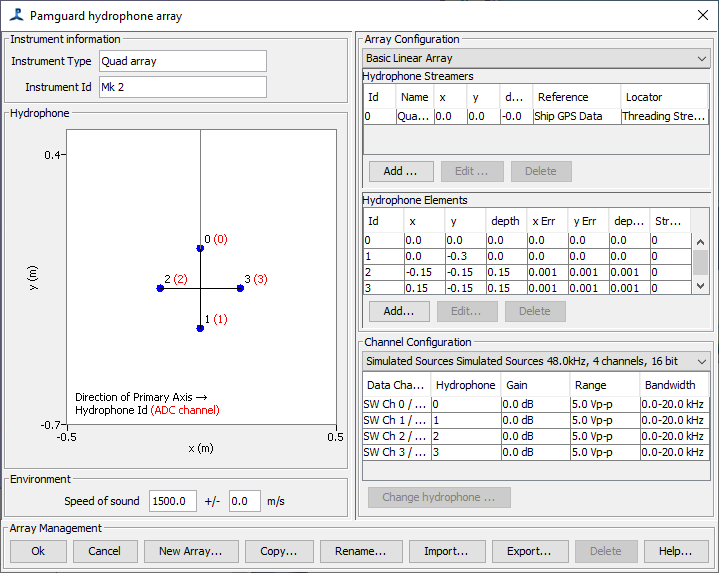Click the Range column header
Image resolution: width=719 pixels, height=573 pixels.
coord(605,385)
